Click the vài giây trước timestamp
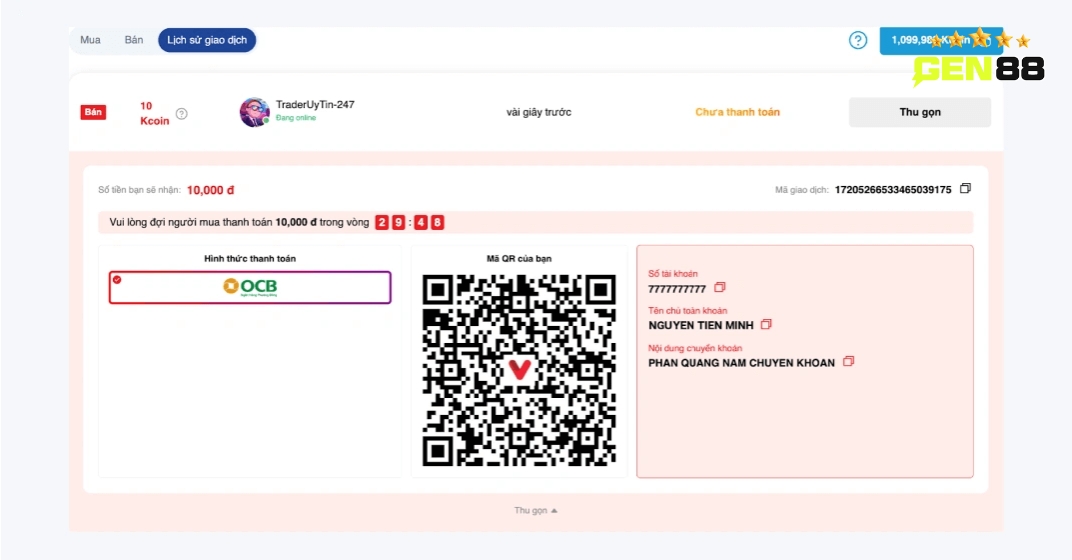This screenshot has height=560, width=1072. pyautogui.click(x=539, y=112)
